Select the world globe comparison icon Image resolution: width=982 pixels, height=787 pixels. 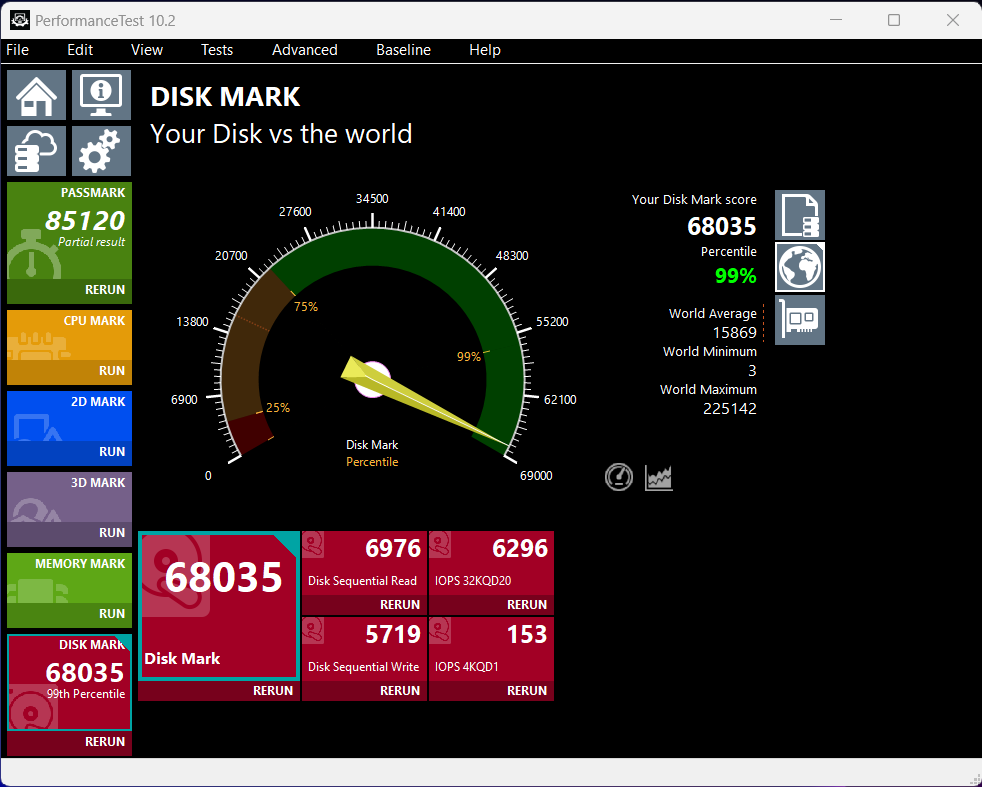pos(800,267)
